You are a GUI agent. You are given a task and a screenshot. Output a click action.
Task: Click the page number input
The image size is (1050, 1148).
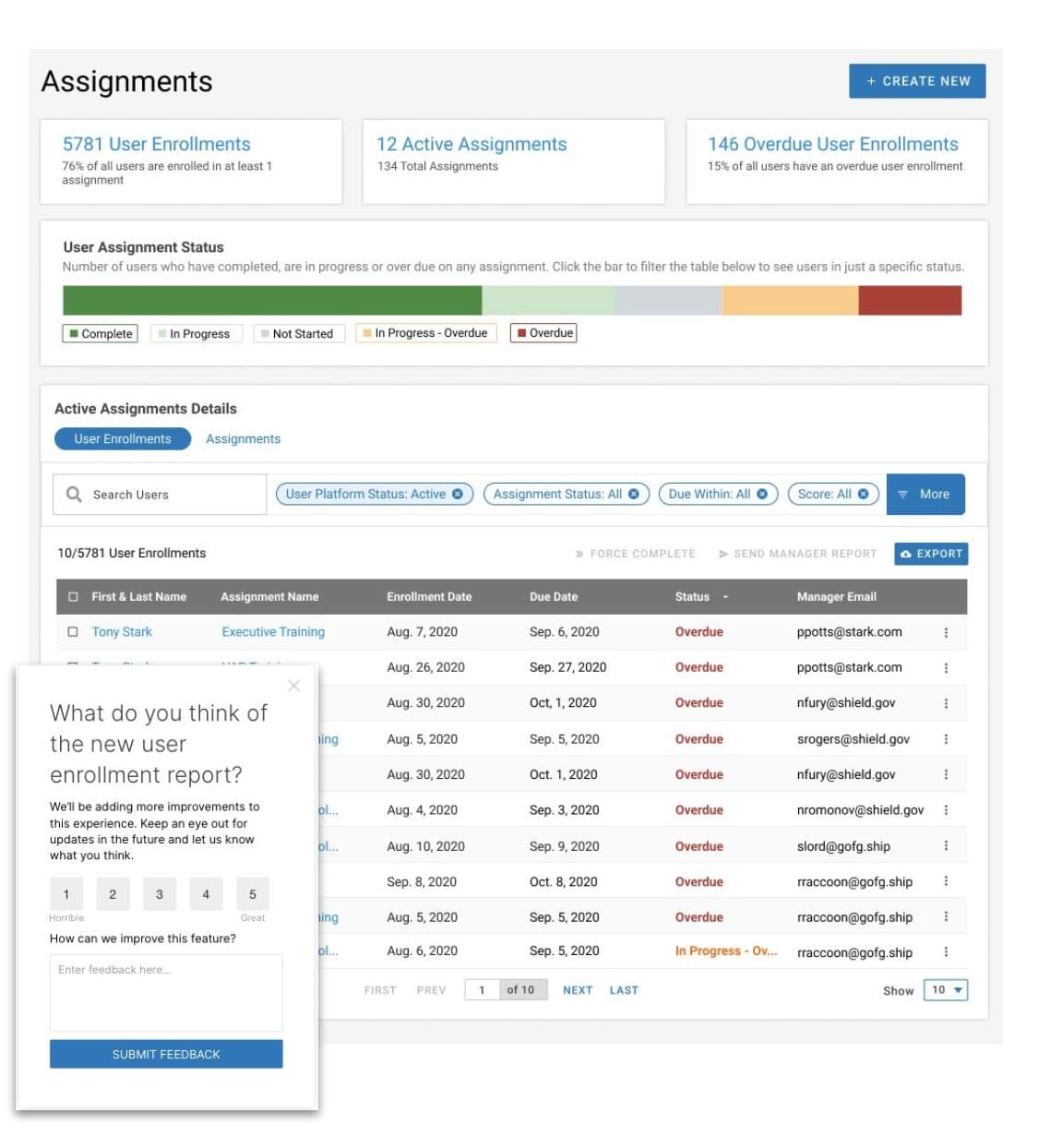click(482, 990)
